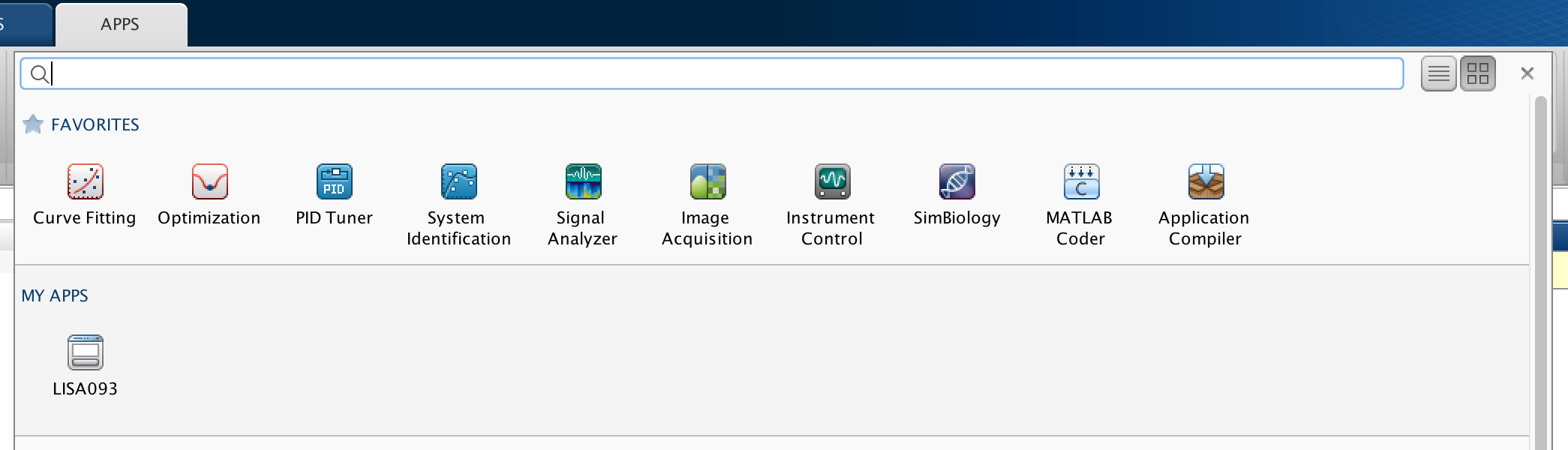Launch the Optimization app
The height and width of the screenshot is (450, 1568).
click(x=209, y=182)
